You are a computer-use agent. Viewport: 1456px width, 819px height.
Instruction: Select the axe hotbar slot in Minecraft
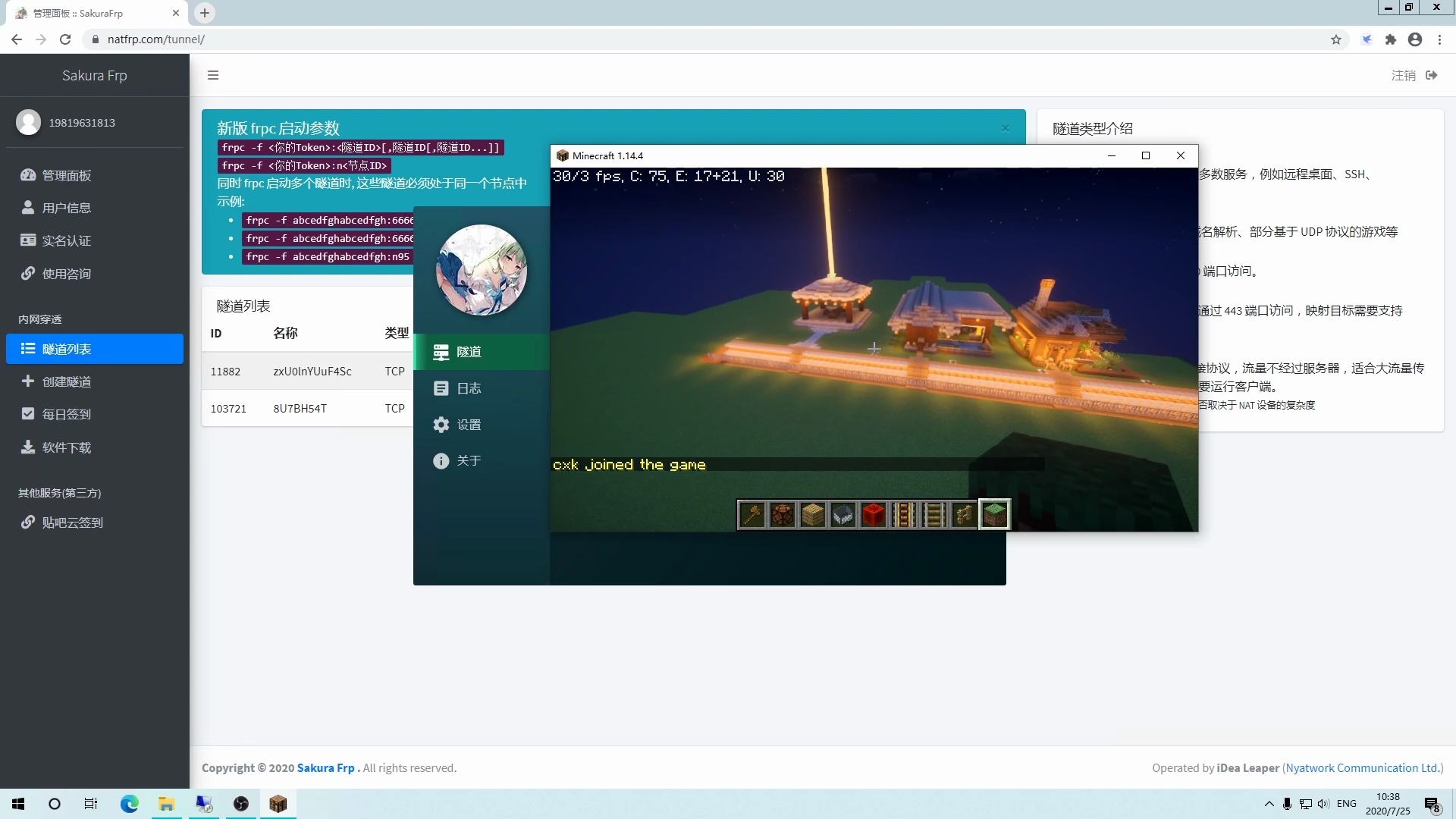coord(752,515)
